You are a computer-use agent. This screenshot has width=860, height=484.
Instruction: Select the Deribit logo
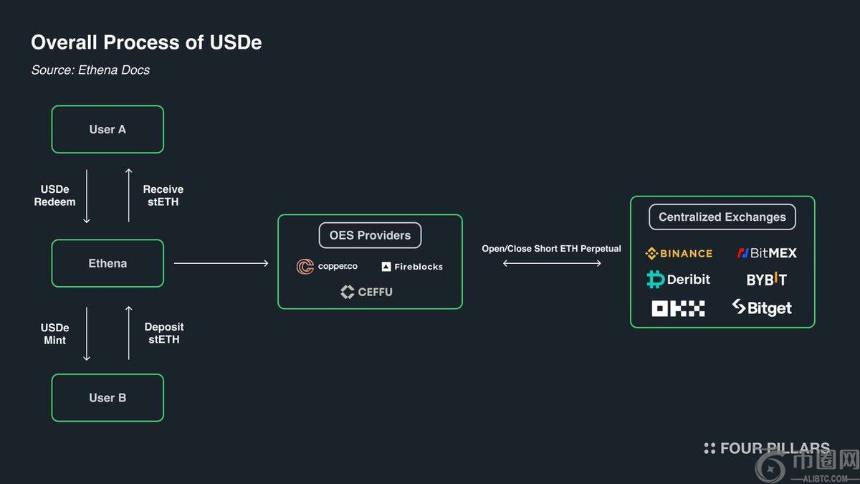tap(678, 279)
